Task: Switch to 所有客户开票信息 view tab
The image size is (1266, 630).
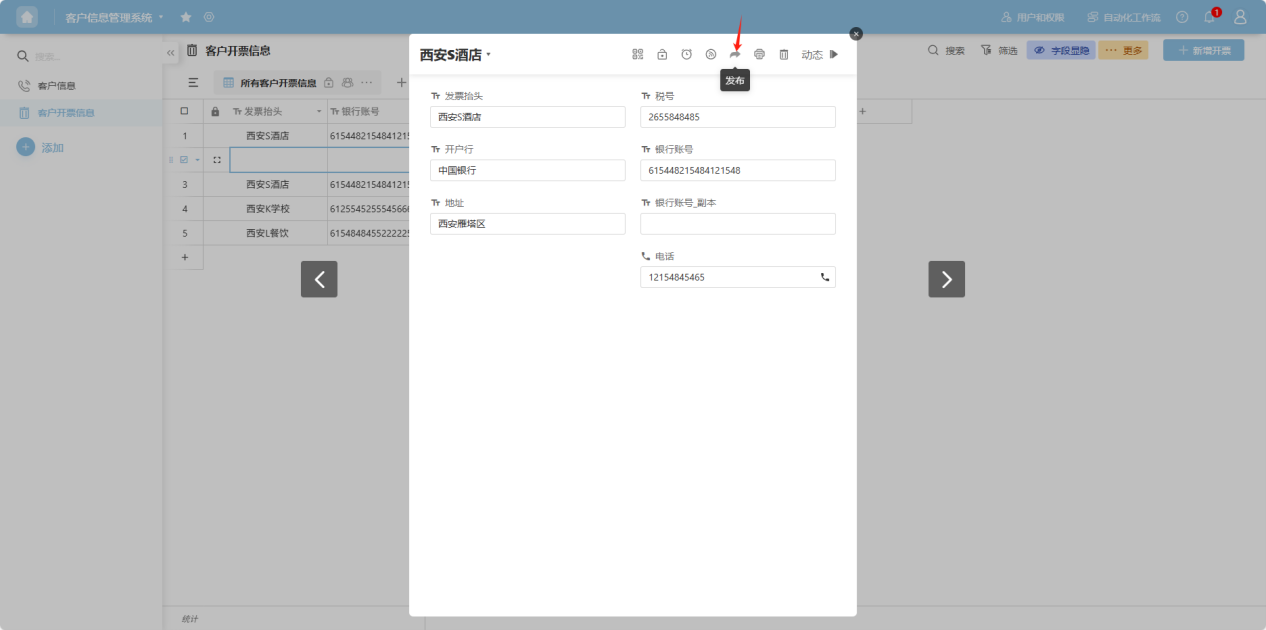Action: 277,83
